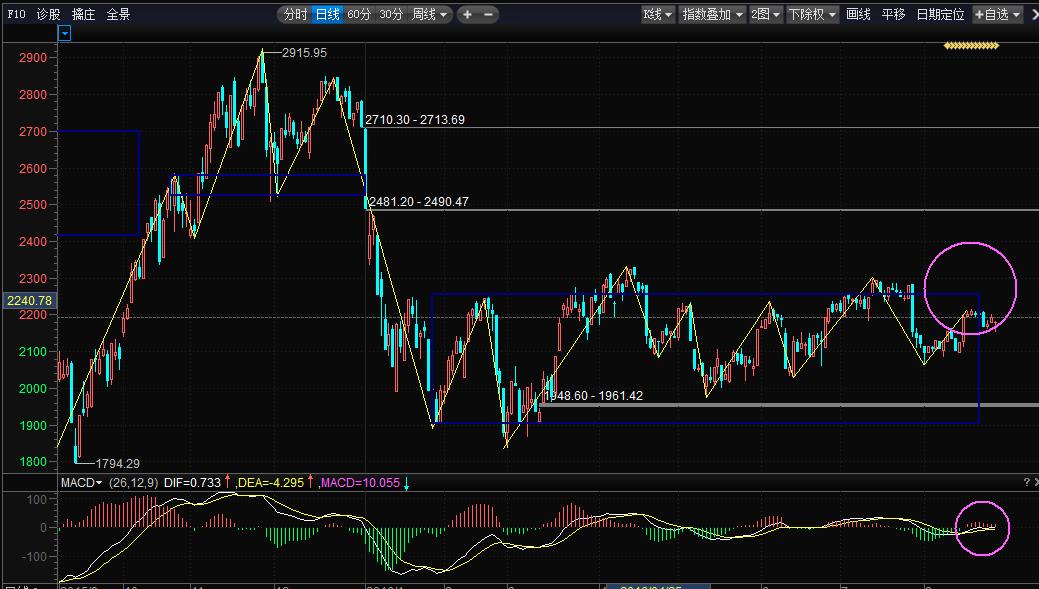The image size is (1039, 589).
Task: Click the red up arrow beside DIF value
Action: [227, 483]
